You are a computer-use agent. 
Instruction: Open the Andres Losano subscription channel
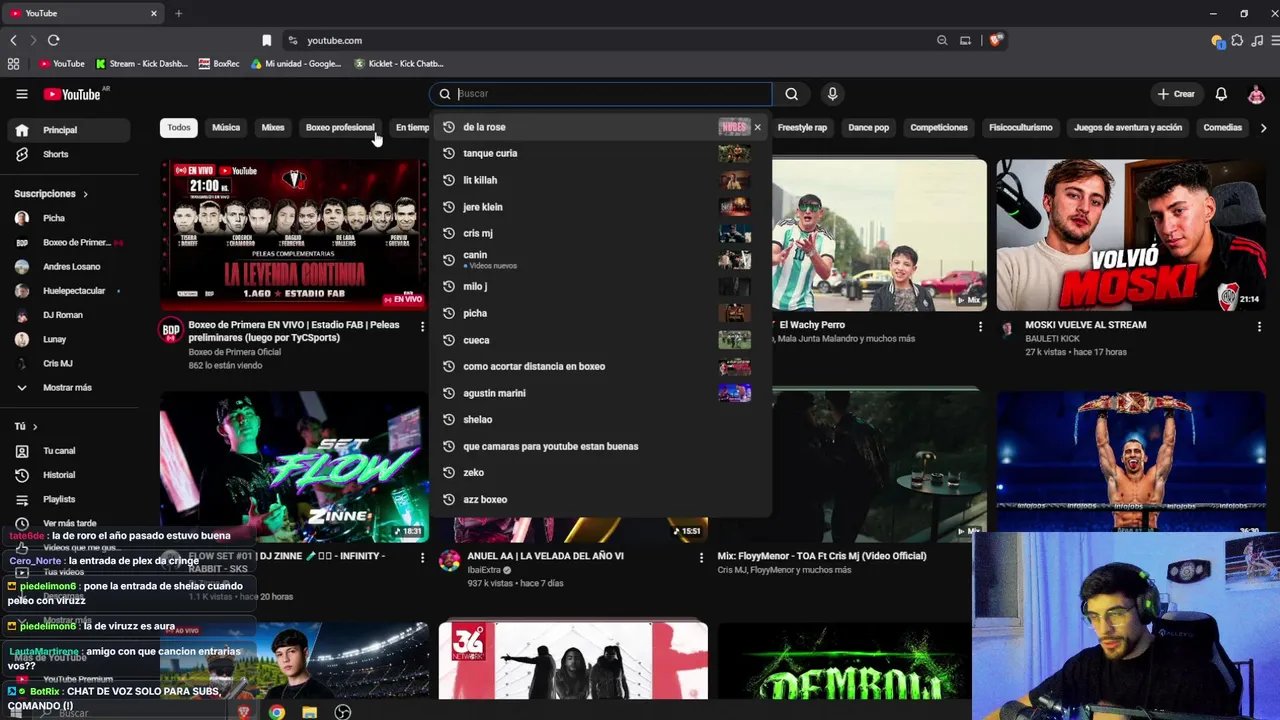point(69,267)
